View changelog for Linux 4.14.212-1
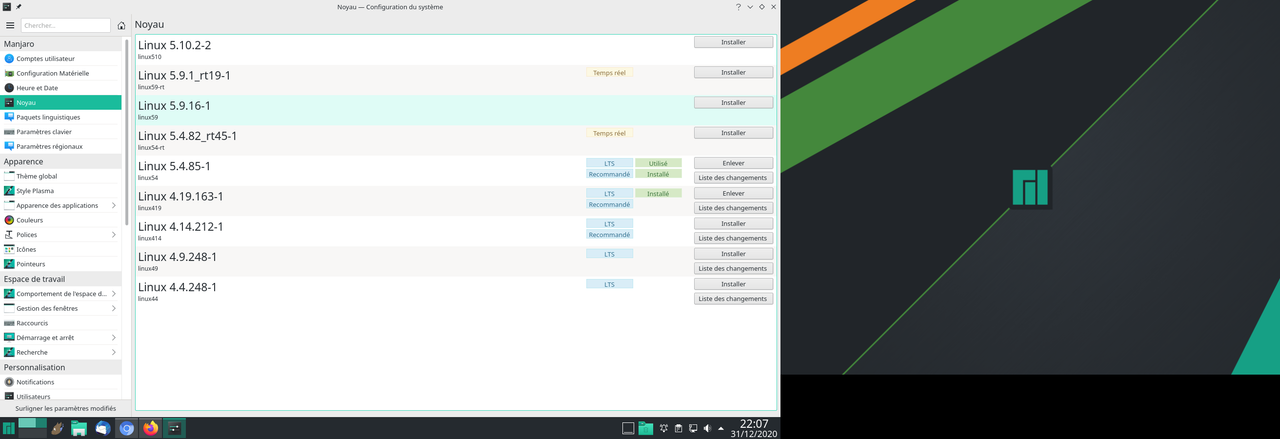Viewport: 1280px width, 439px height. (733, 238)
